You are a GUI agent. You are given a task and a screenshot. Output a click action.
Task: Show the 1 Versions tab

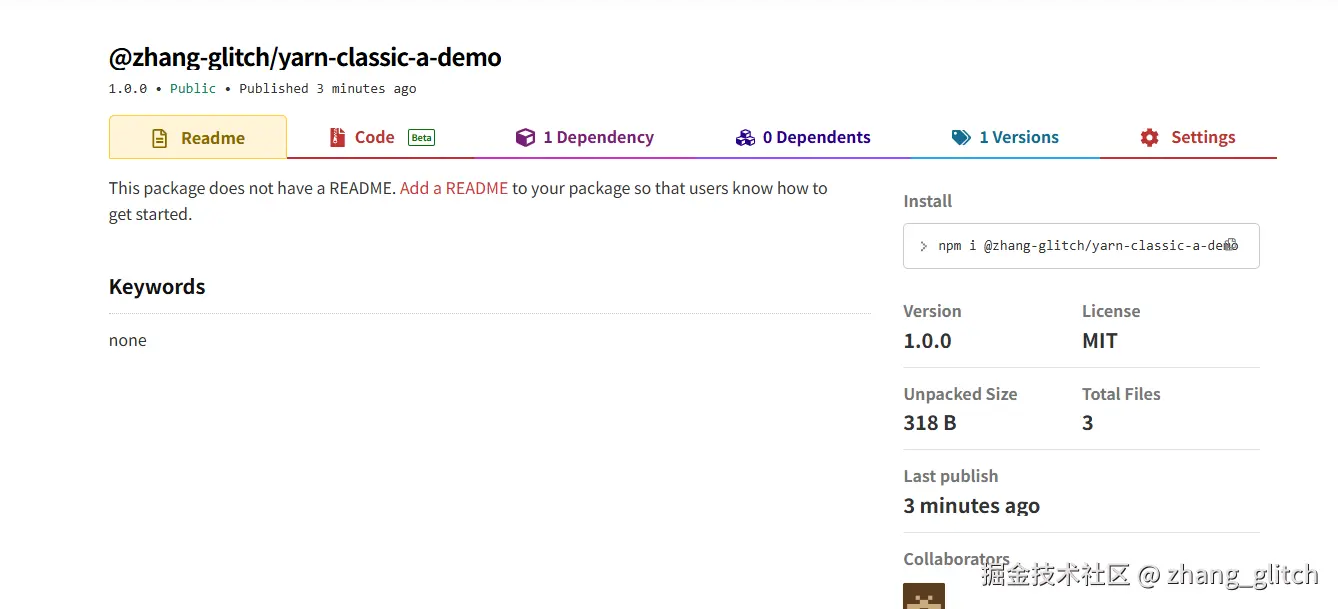1018,137
